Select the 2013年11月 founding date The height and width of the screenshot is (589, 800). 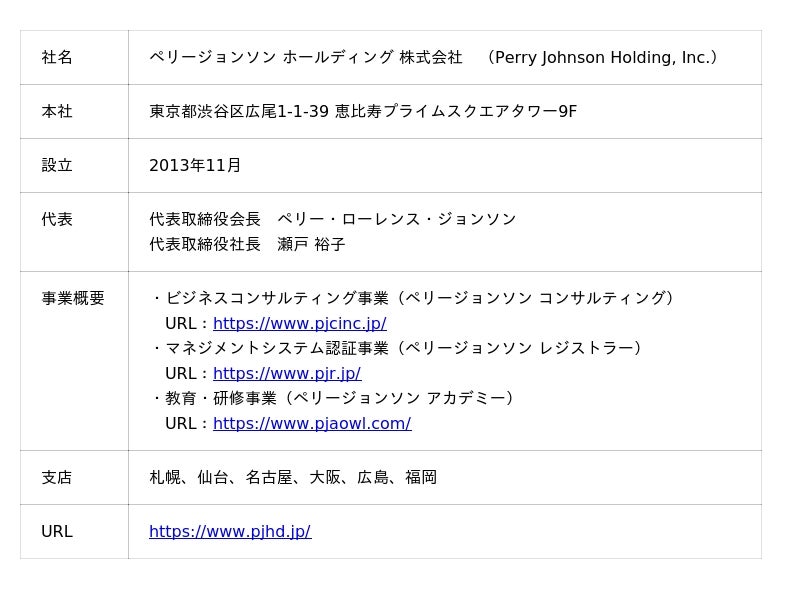[195, 165]
